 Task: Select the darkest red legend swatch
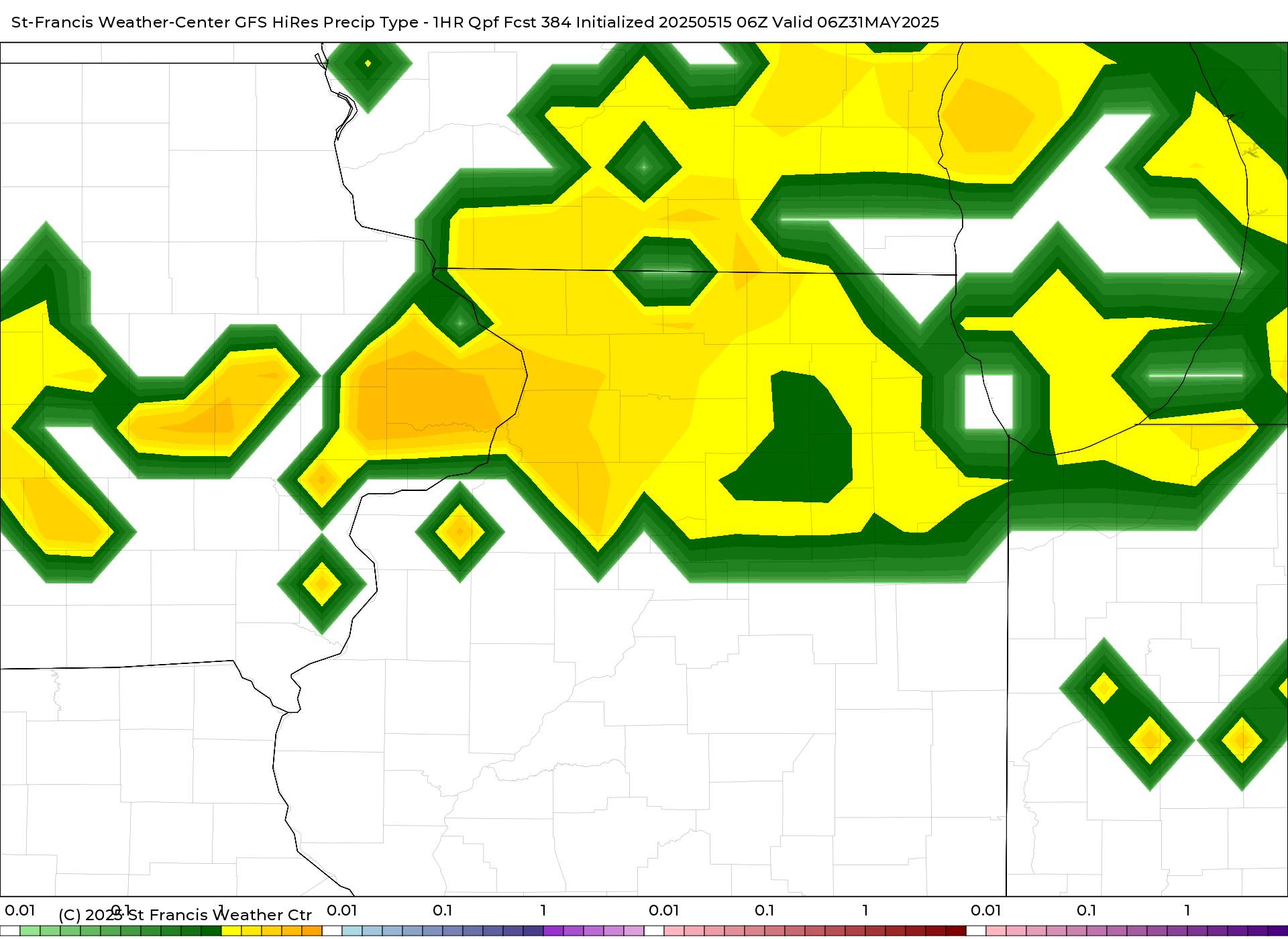956,931
